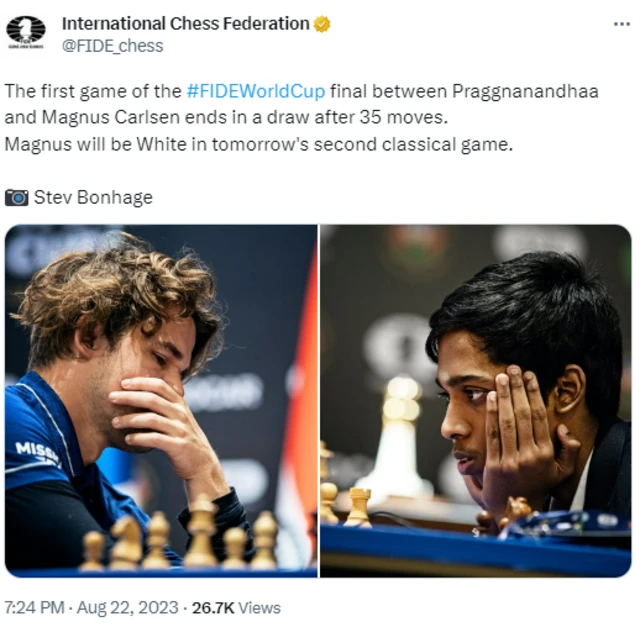Open the @FIDE_chess handle link
Screen dimensions: 640x627
click(112, 46)
